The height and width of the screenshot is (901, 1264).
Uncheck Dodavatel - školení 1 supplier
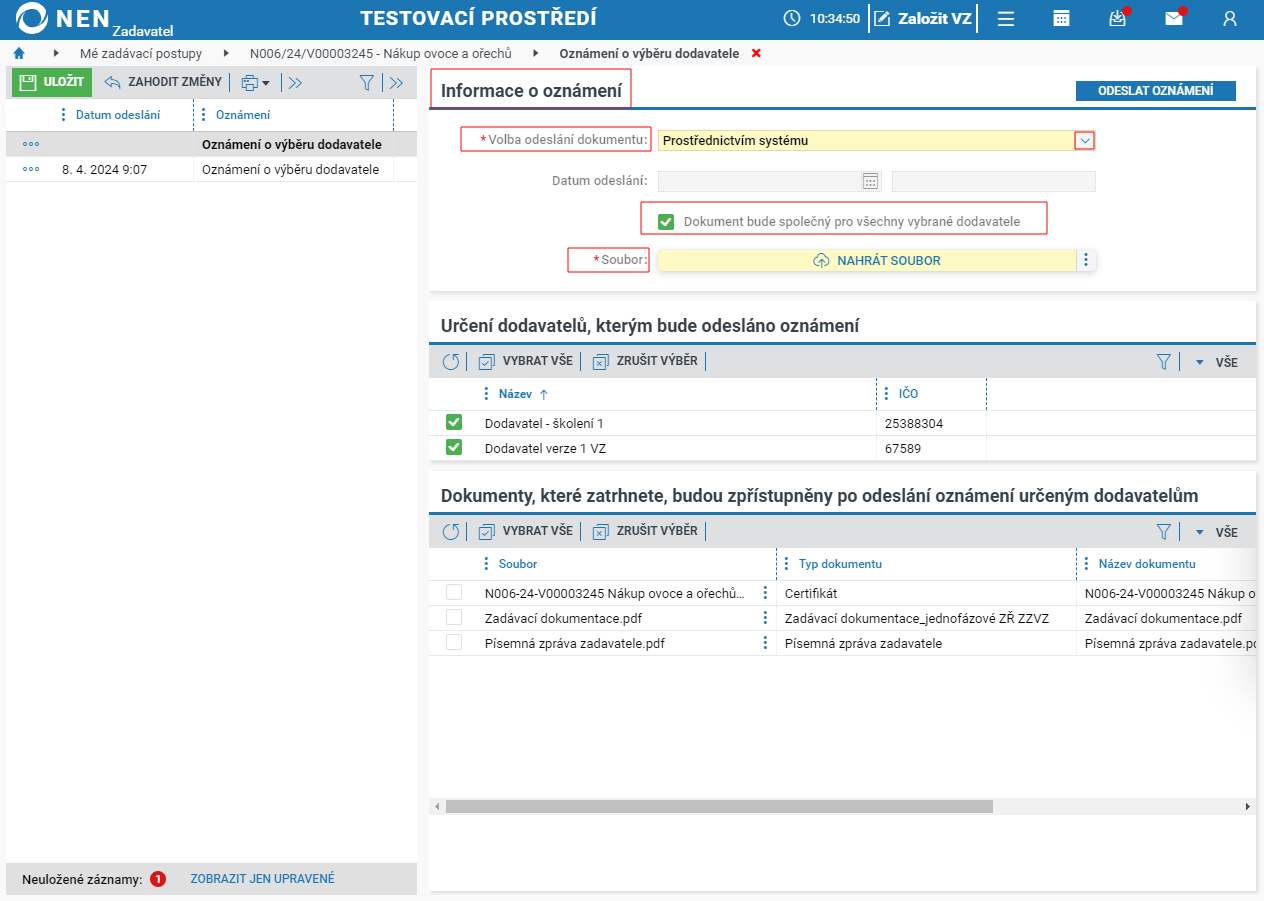[x=454, y=422]
